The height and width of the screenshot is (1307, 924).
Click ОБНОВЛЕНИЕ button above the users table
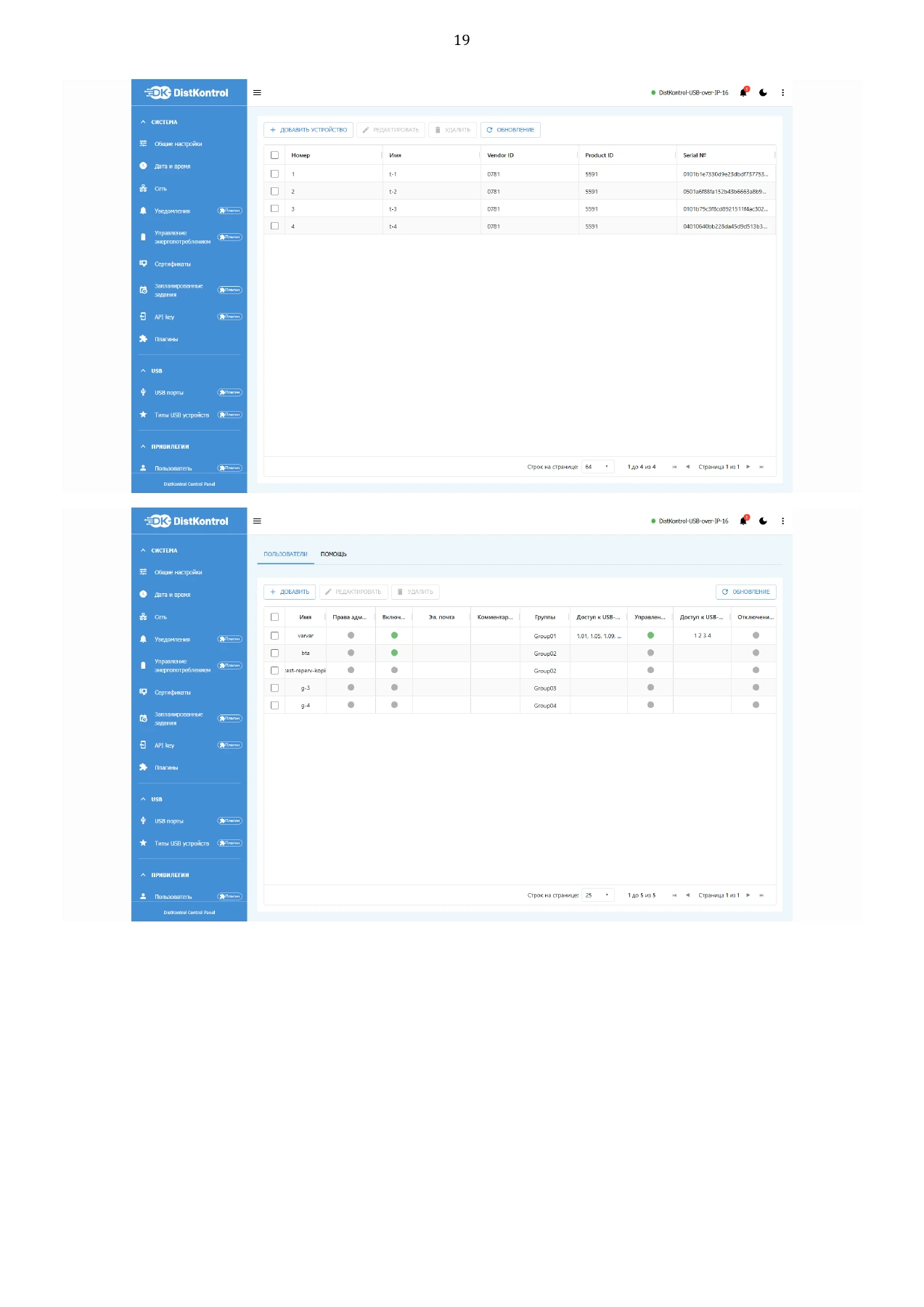[746, 592]
